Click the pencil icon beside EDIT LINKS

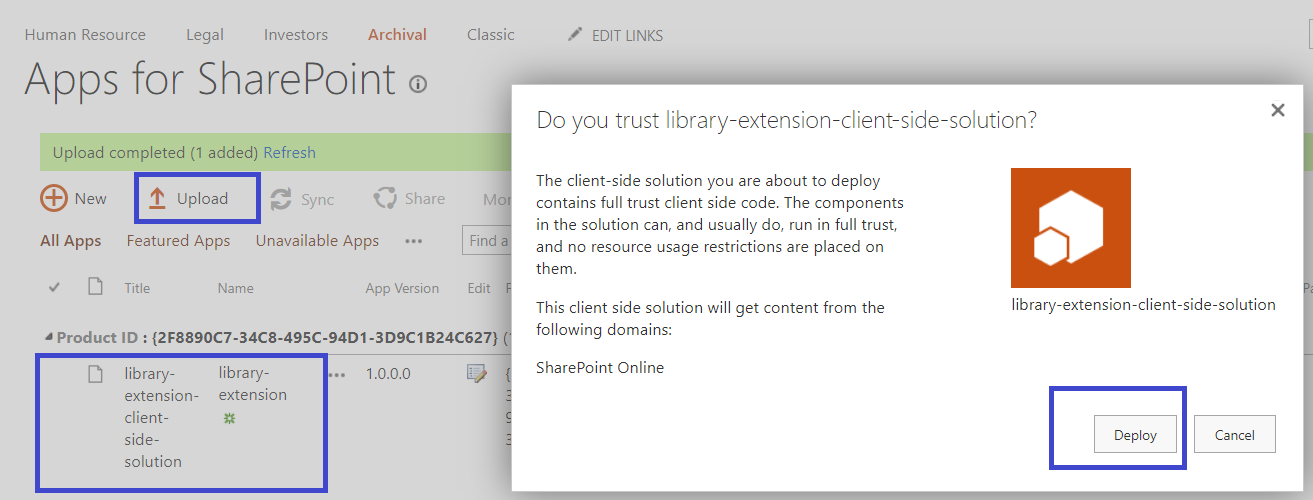pos(575,34)
